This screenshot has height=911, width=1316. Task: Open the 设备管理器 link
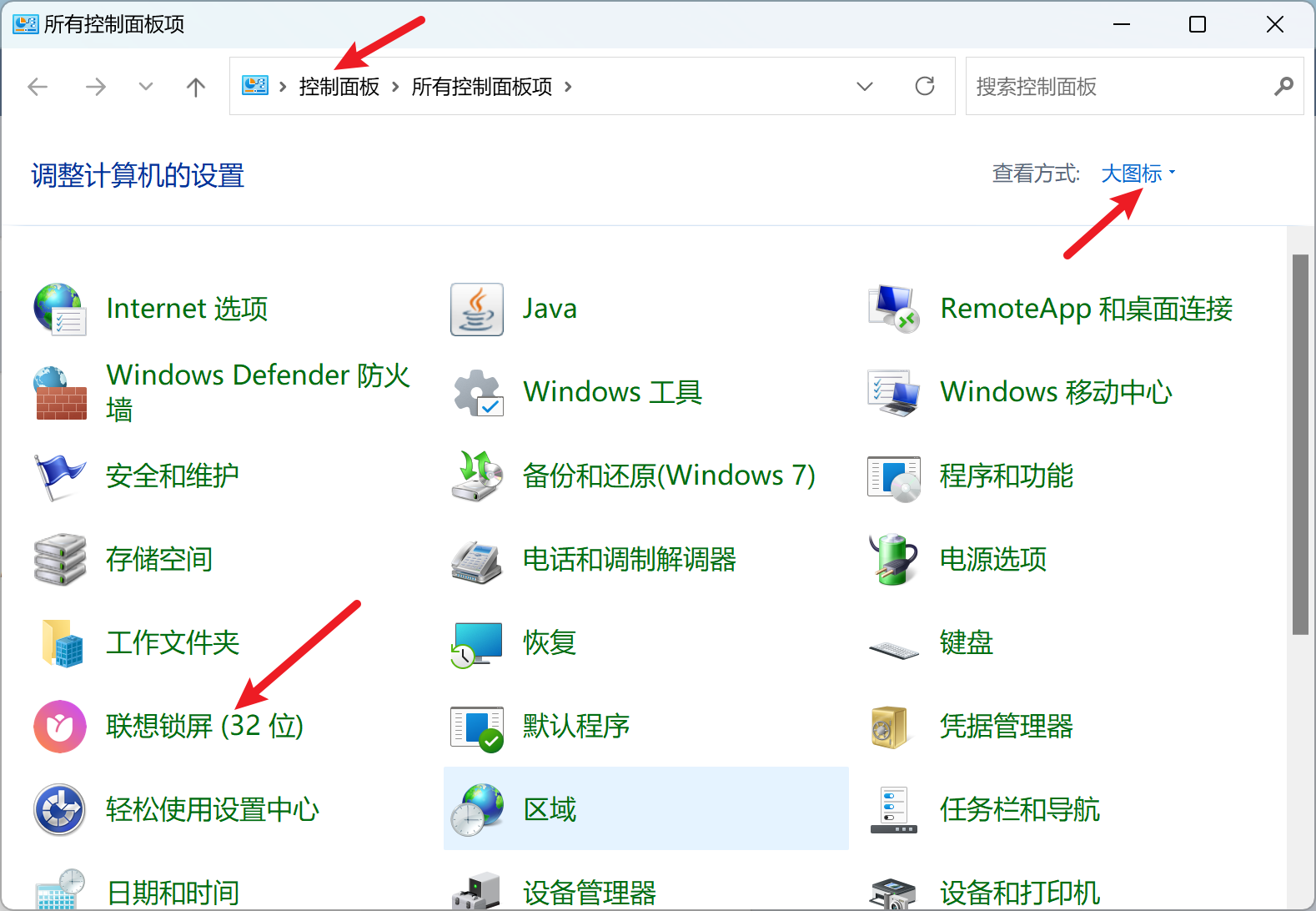click(x=590, y=893)
